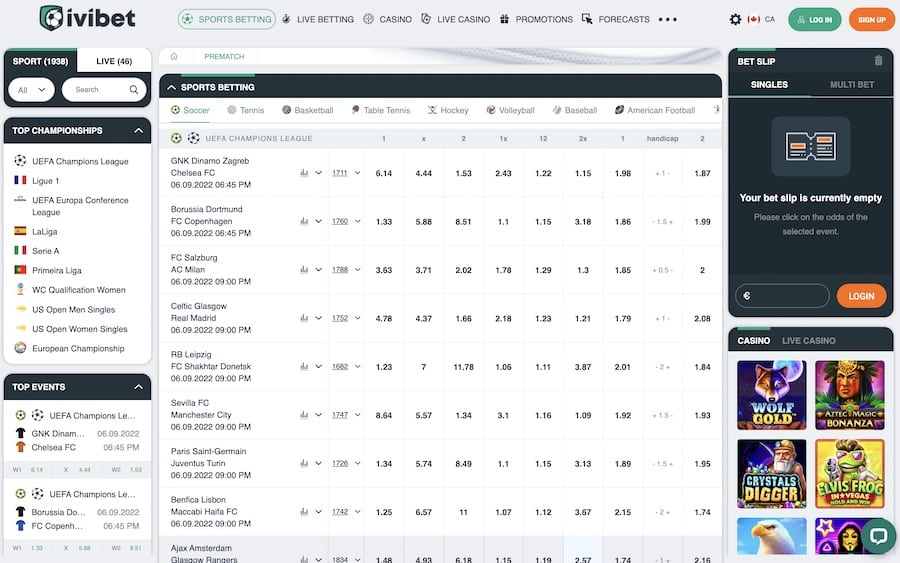Select the Basketball sport tab

coord(308,110)
